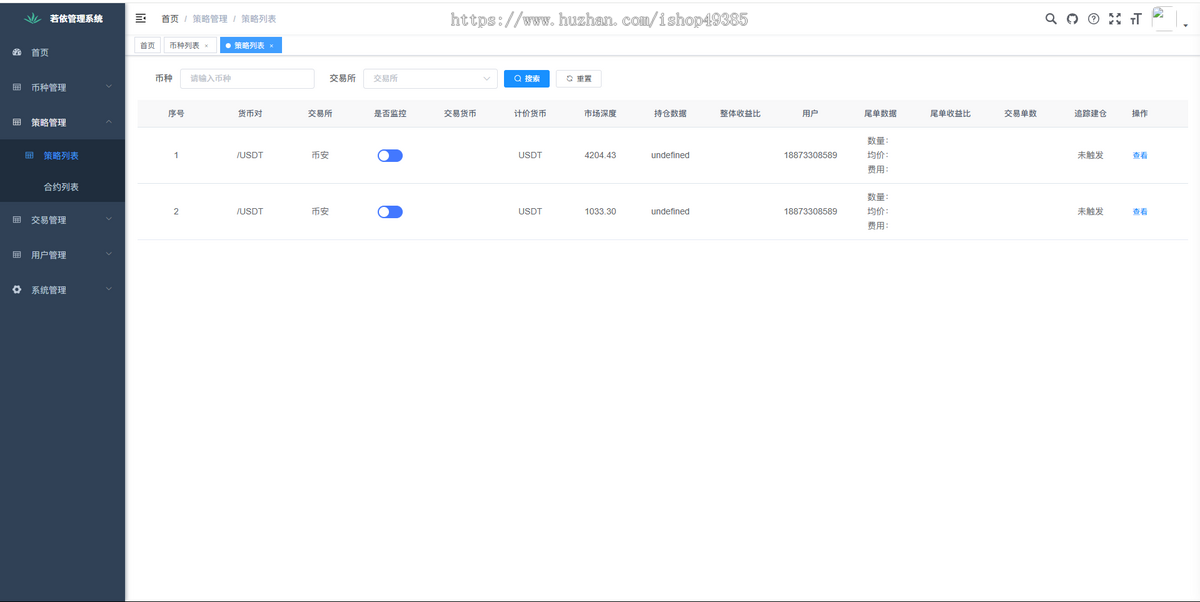This screenshot has width=1200, height=602.
Task: Open the 交易所 dropdown
Action: click(430, 78)
